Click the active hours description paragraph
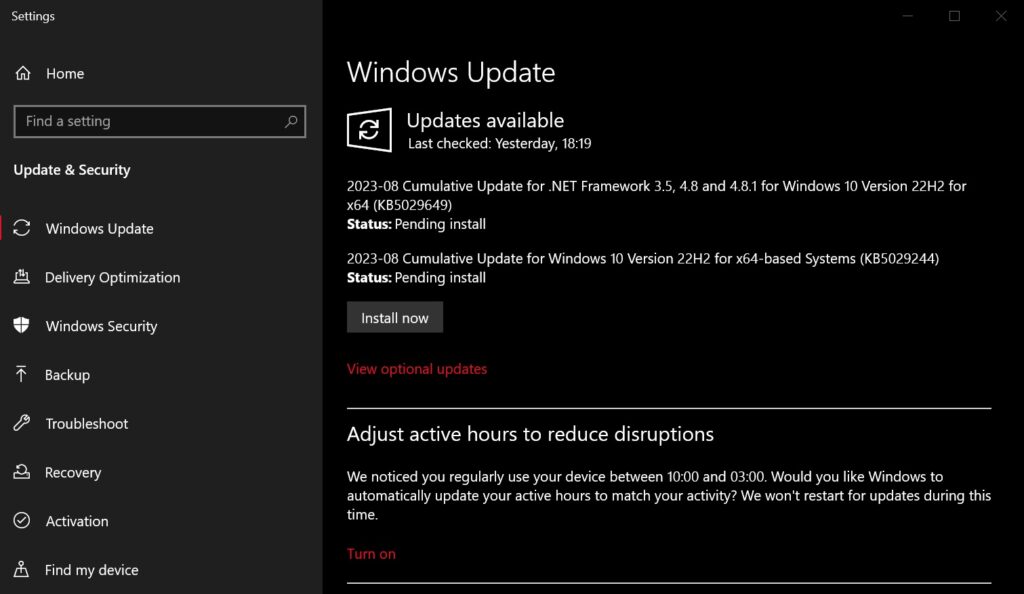 click(x=669, y=495)
